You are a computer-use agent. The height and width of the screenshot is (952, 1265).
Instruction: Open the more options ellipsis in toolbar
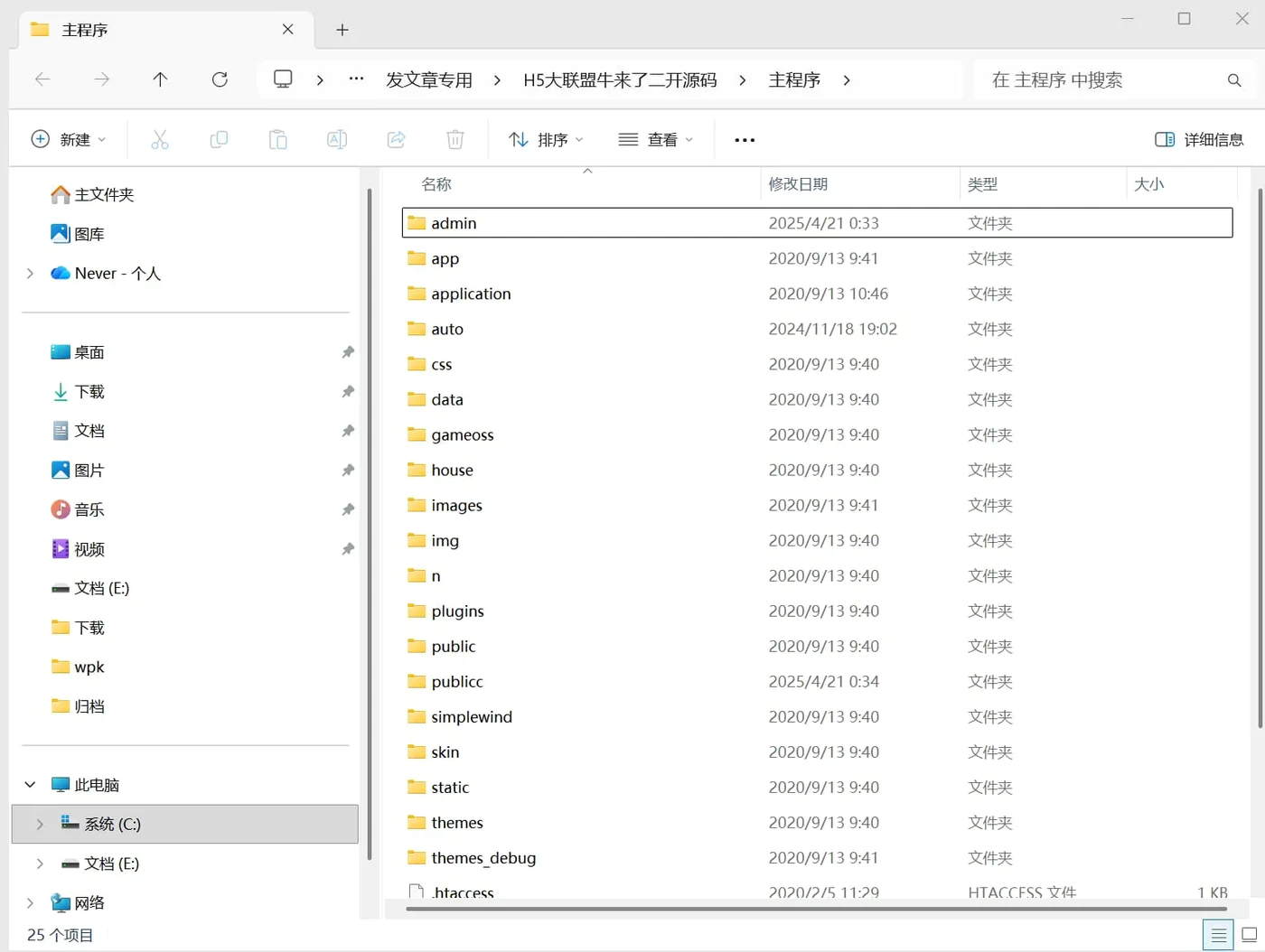745,140
